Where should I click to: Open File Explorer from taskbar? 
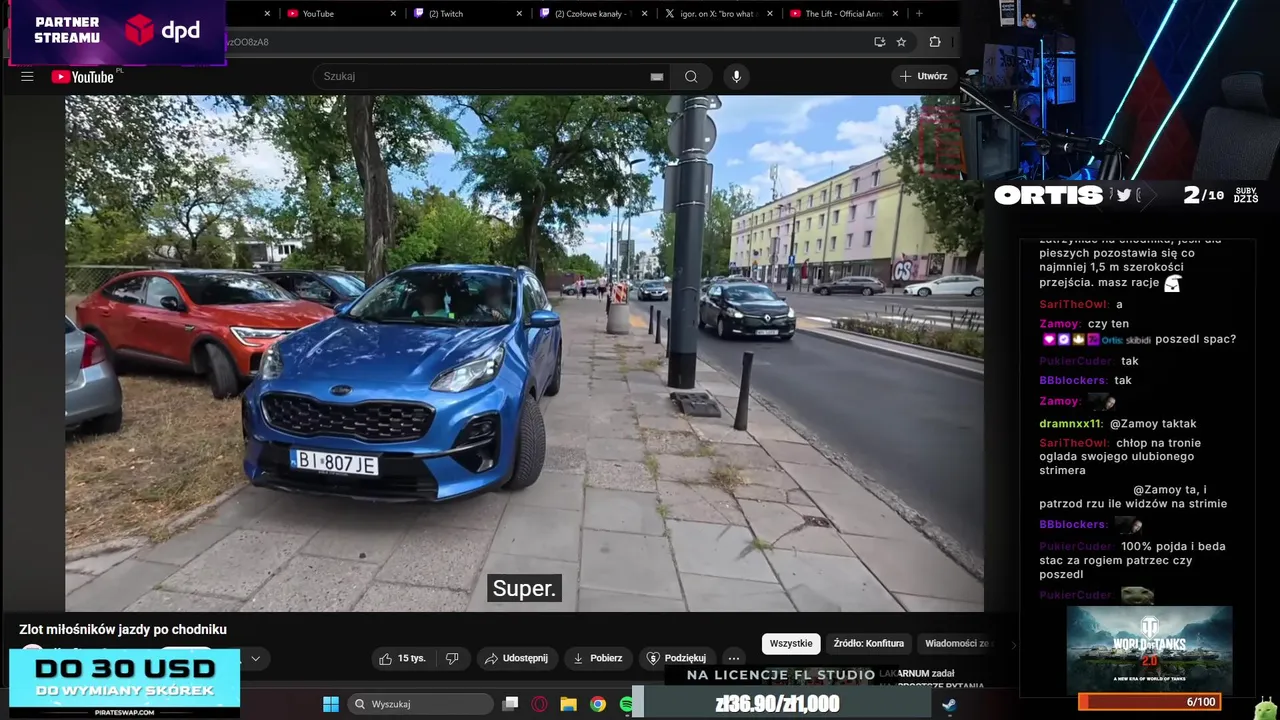(x=568, y=704)
